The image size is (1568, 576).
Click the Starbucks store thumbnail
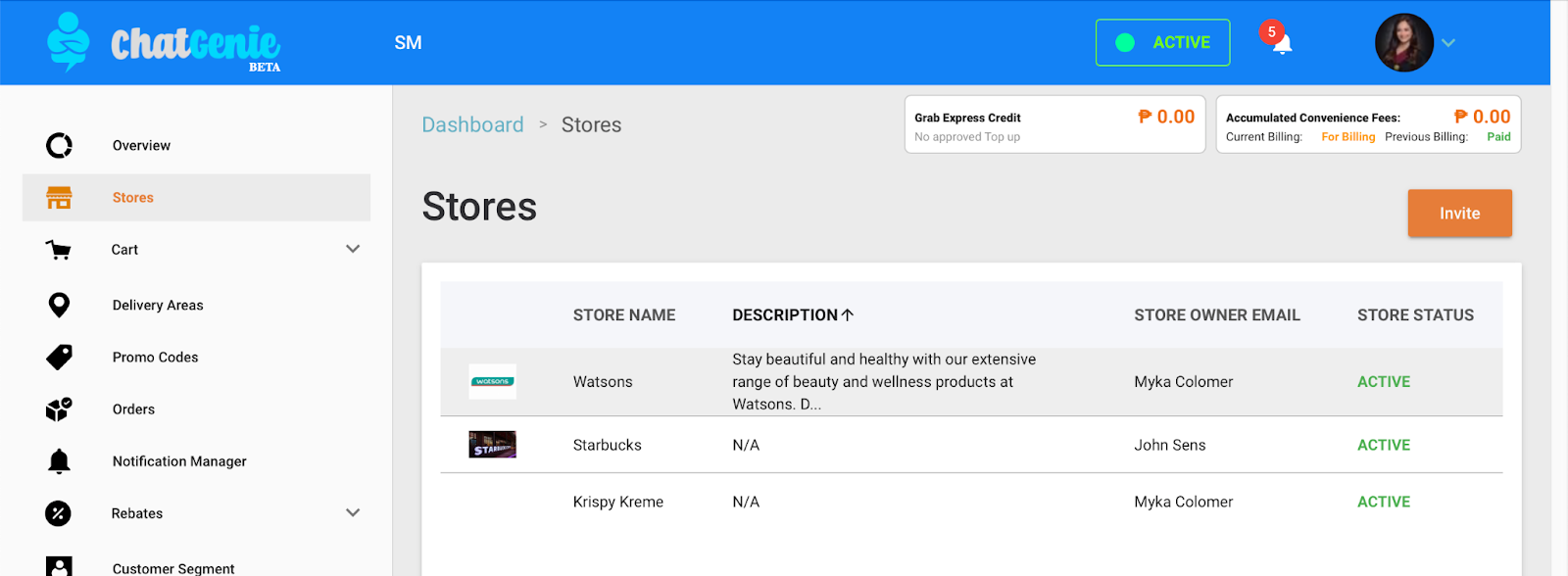click(x=492, y=445)
